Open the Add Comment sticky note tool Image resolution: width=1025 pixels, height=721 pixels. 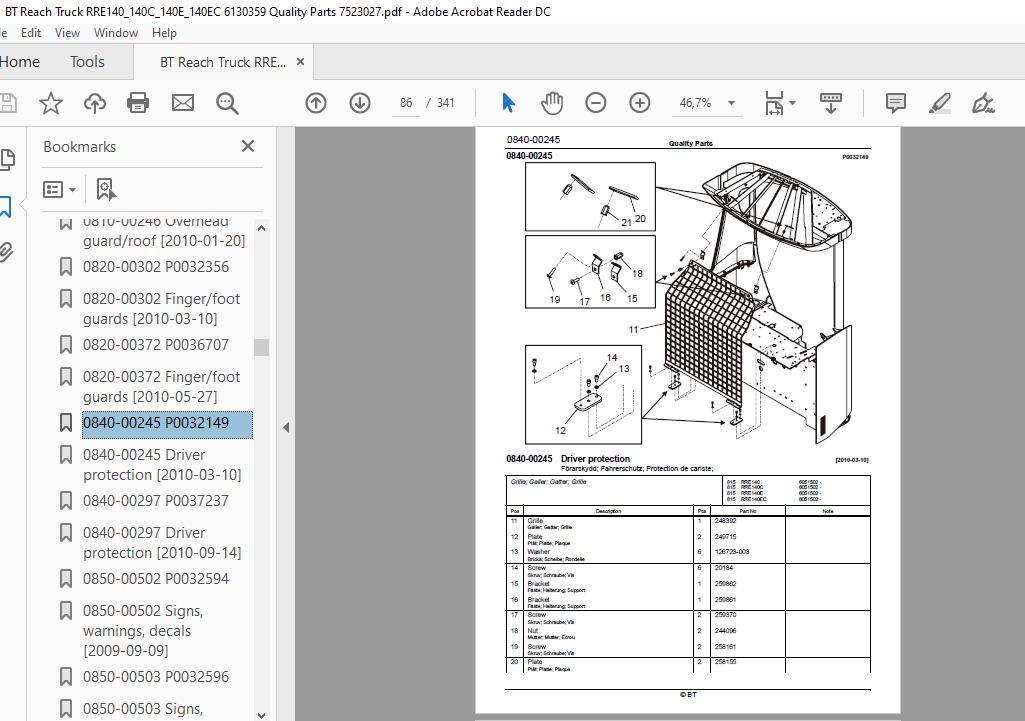(x=896, y=103)
